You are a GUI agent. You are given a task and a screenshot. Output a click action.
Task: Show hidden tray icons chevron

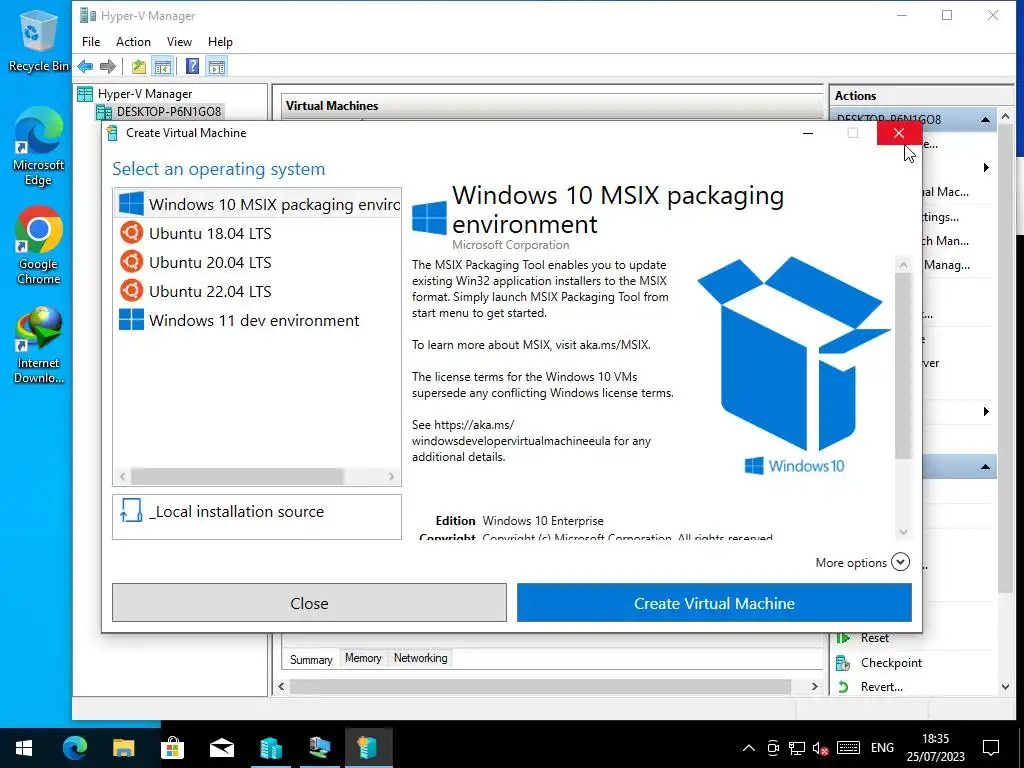point(749,748)
